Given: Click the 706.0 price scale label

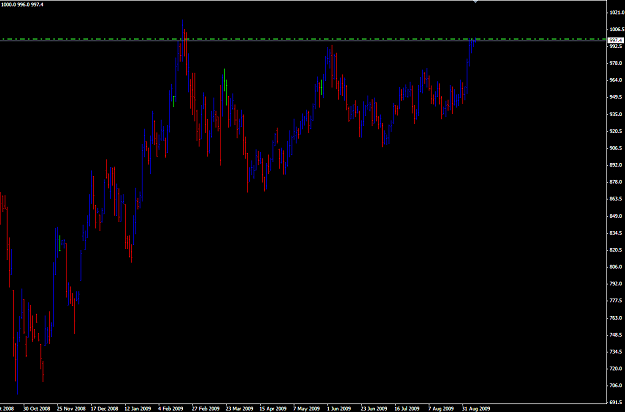Looking at the screenshot, I should (616, 386).
